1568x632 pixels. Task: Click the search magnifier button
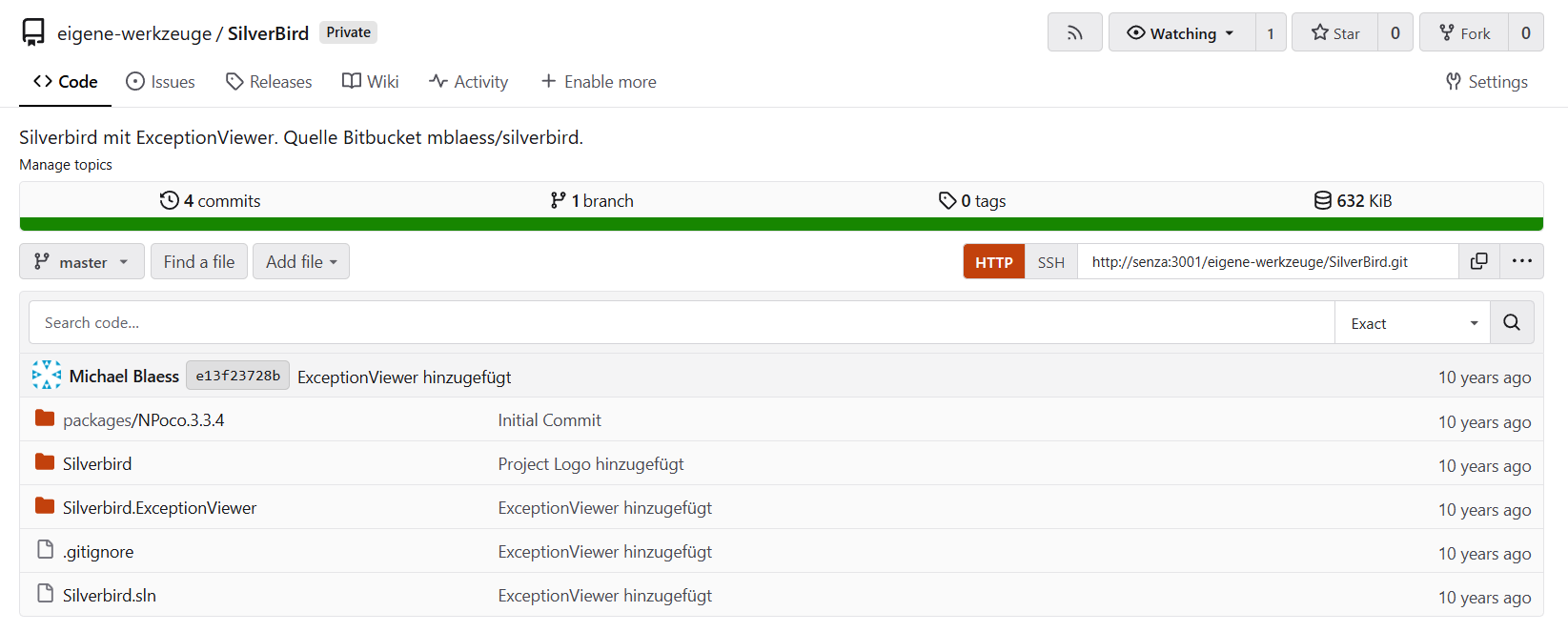point(1512,322)
